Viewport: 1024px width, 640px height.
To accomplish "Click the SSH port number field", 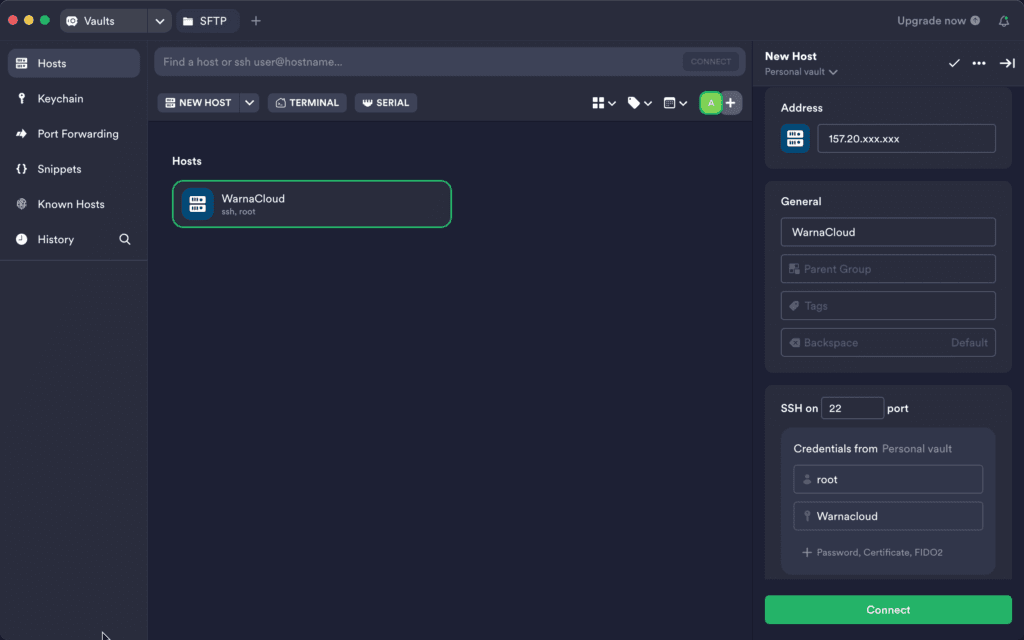I will pyautogui.click(x=852, y=408).
